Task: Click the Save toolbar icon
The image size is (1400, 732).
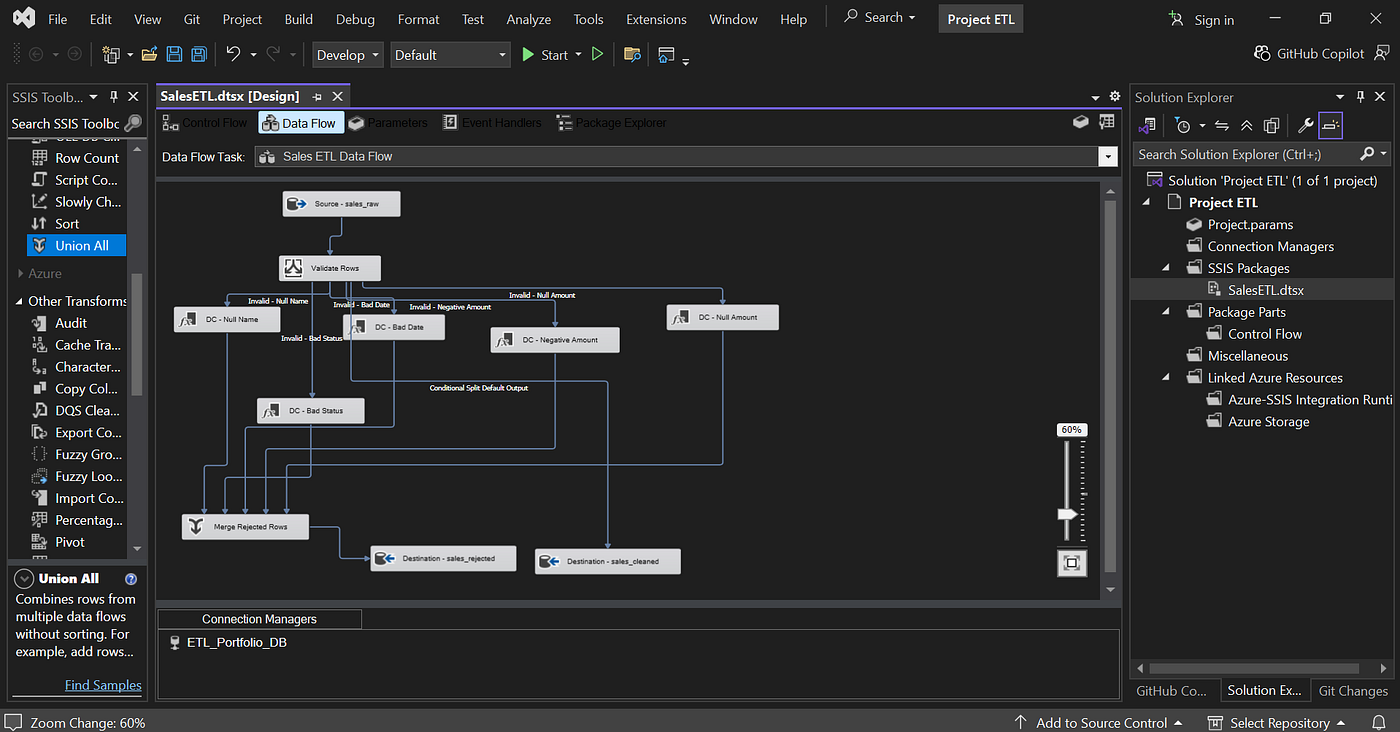Action: click(x=174, y=55)
